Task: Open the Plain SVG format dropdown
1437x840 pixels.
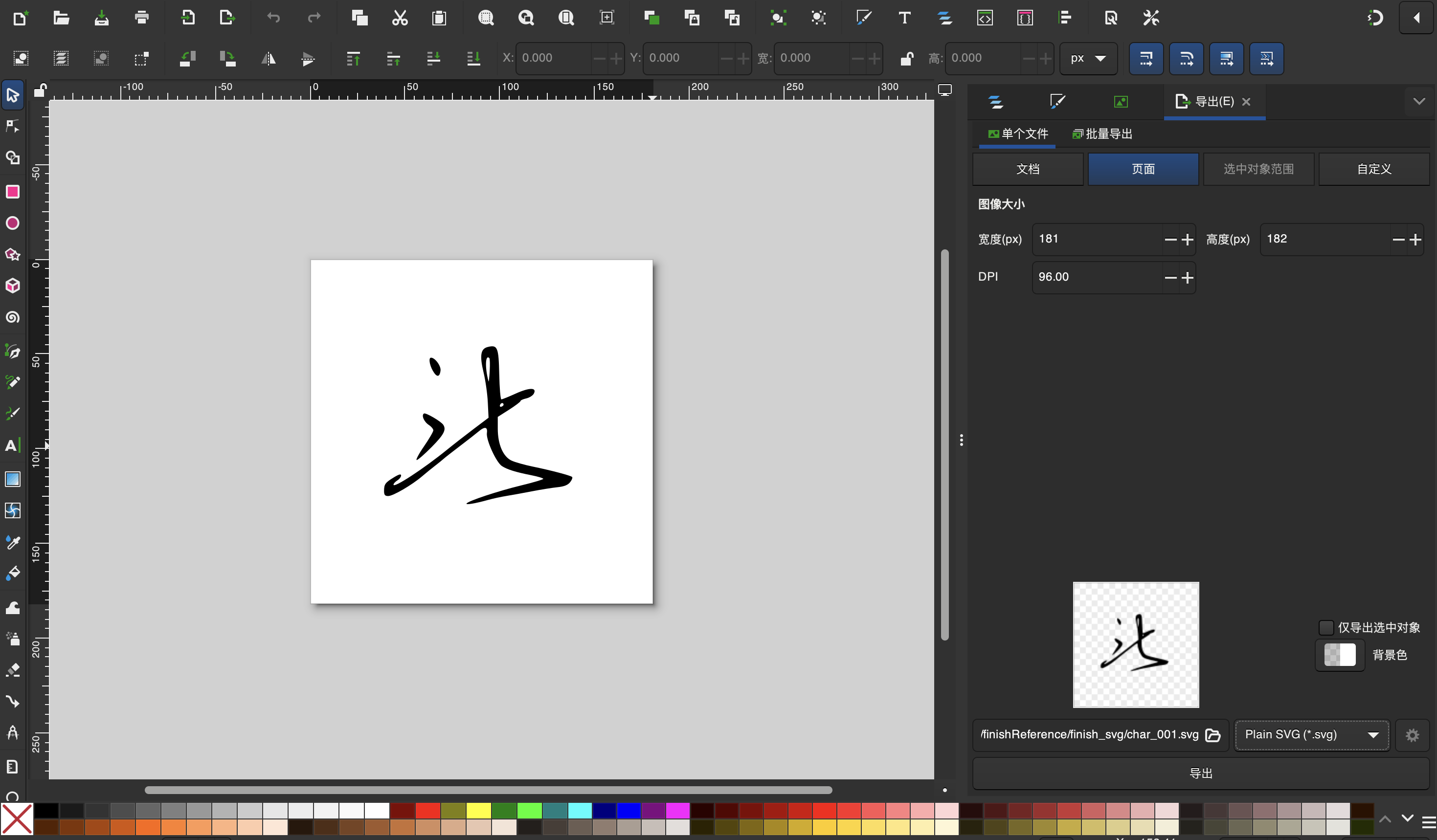Action: point(1312,734)
